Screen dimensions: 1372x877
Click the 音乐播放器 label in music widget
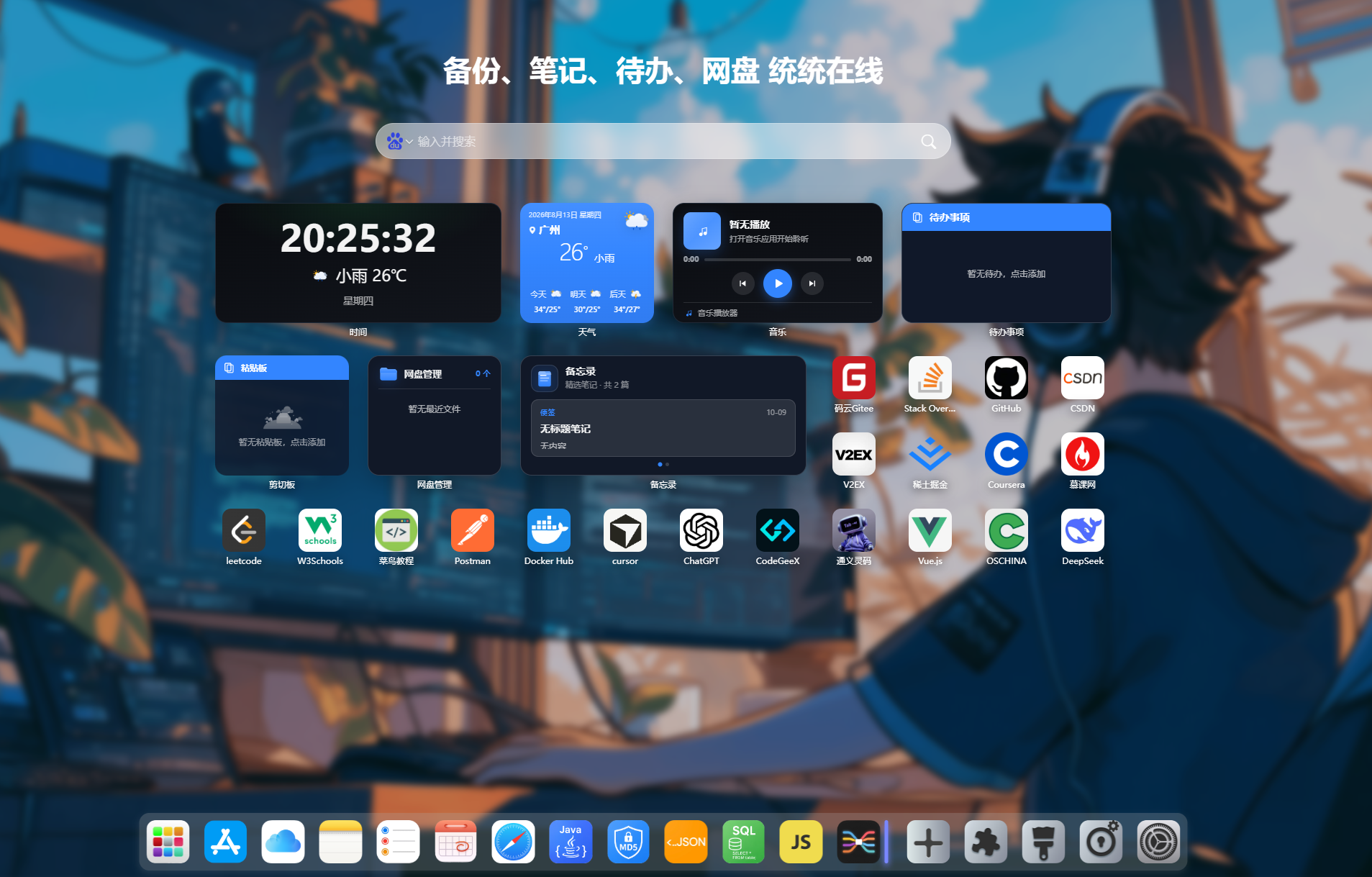[x=717, y=313]
